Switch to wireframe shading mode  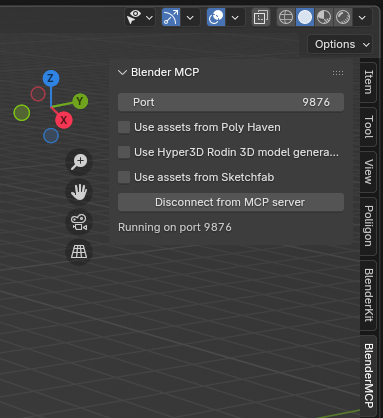coord(286,17)
